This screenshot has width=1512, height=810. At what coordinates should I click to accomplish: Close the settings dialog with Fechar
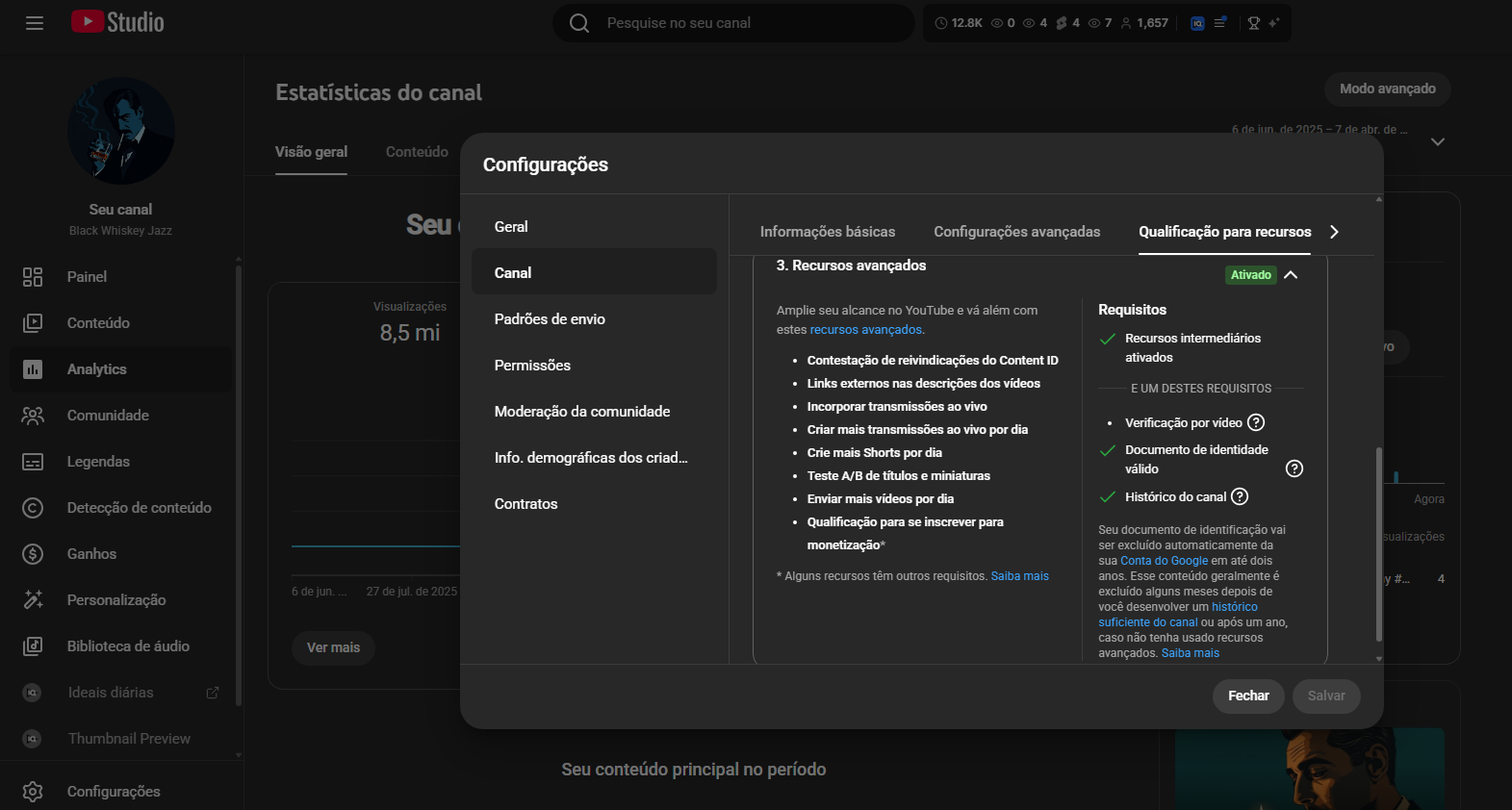(x=1247, y=696)
